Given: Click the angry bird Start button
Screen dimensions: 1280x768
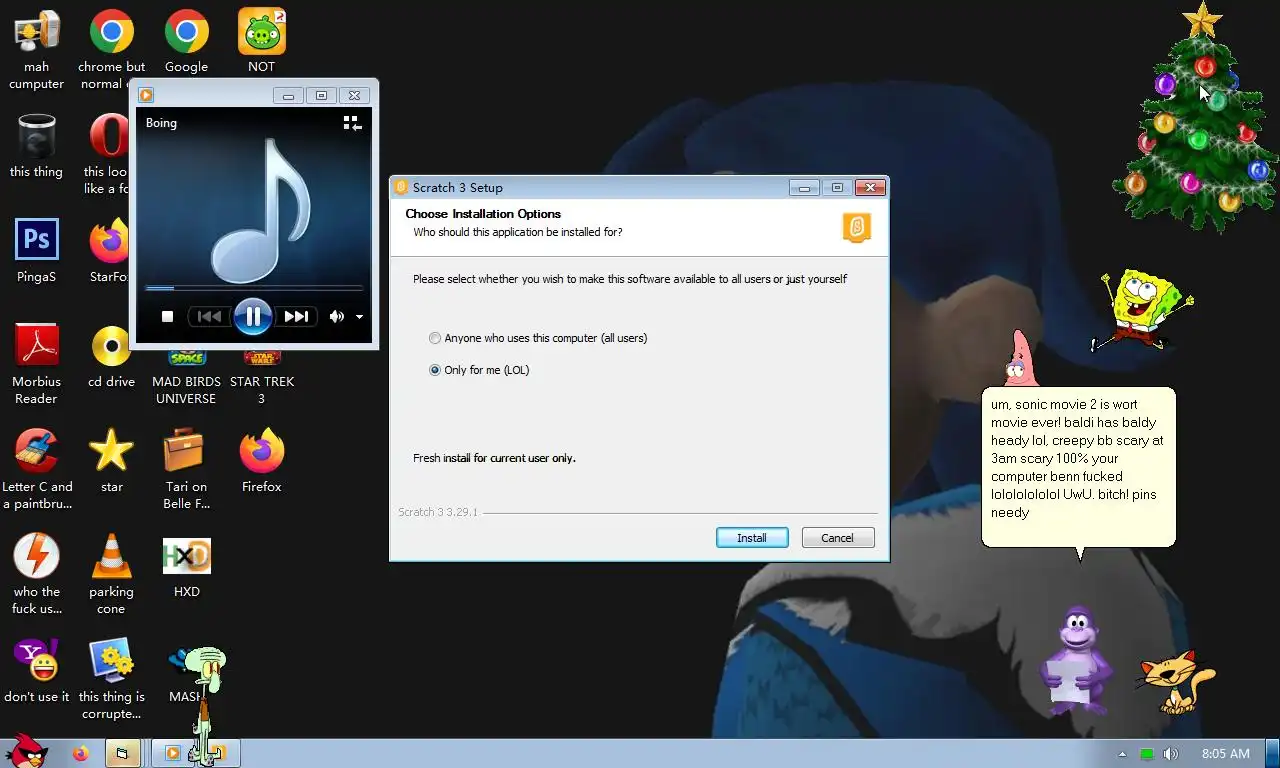Looking at the screenshot, I should [x=25, y=751].
